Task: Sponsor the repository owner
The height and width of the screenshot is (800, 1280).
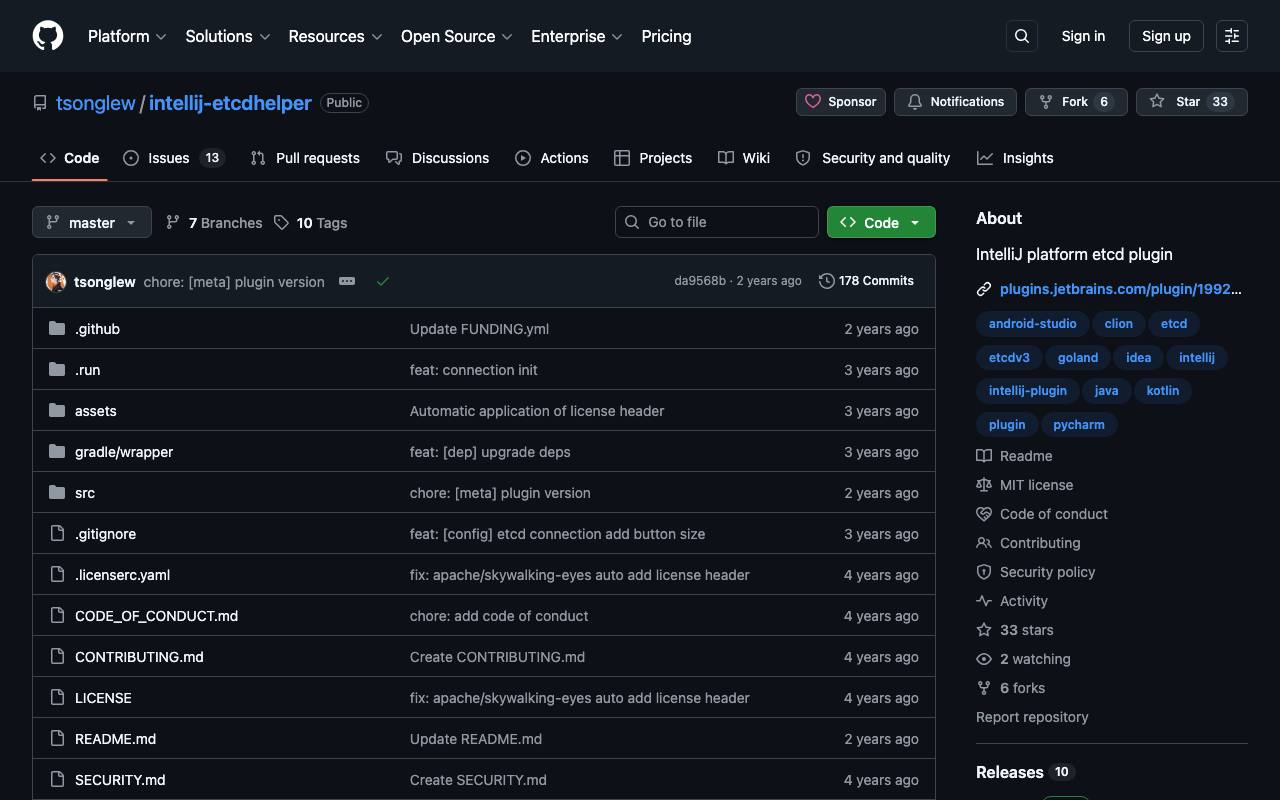Action: coord(840,102)
